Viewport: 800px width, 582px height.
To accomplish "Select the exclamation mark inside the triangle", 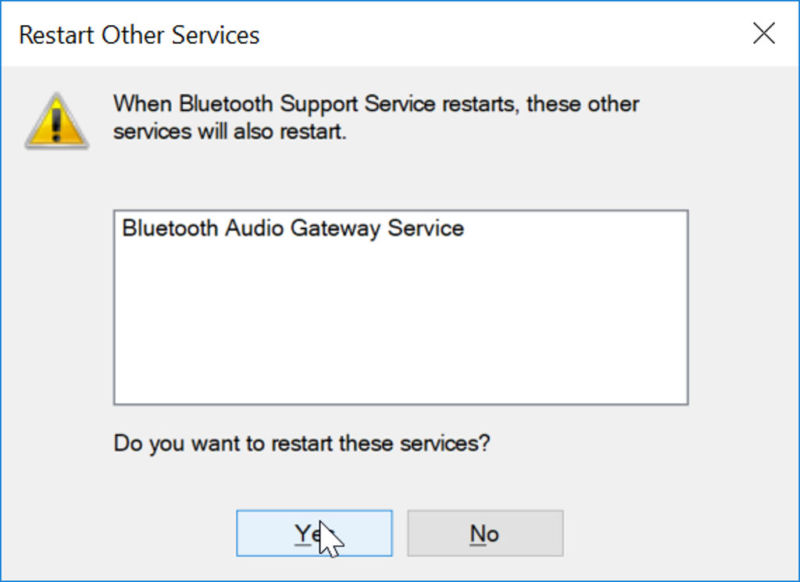I will click(x=57, y=120).
